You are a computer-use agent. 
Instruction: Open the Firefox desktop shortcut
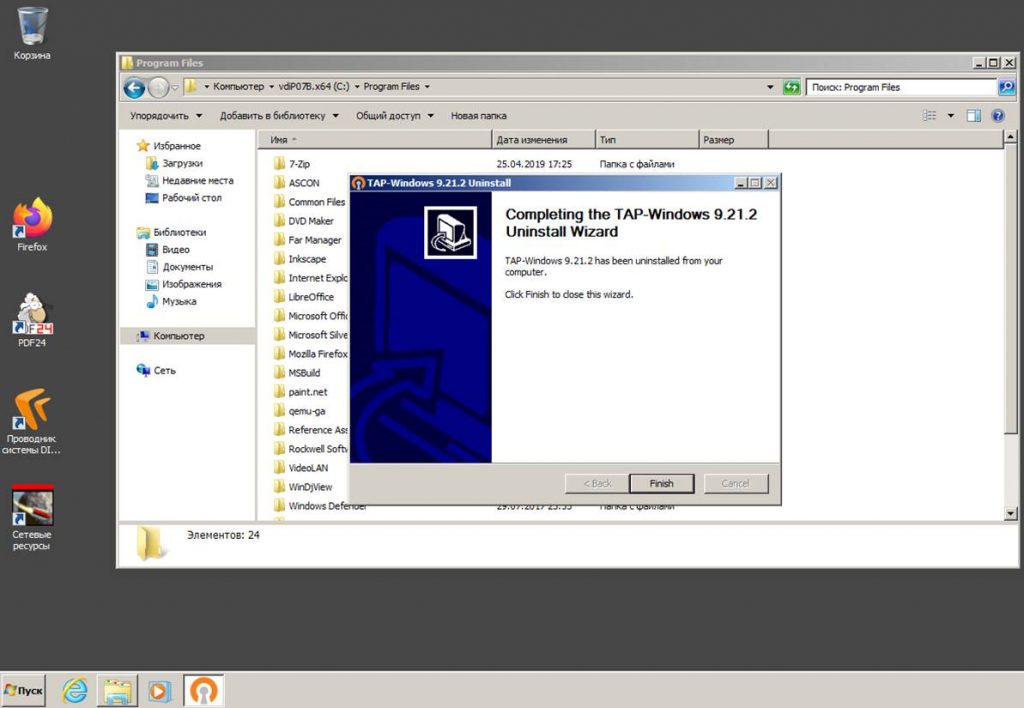click(x=32, y=224)
